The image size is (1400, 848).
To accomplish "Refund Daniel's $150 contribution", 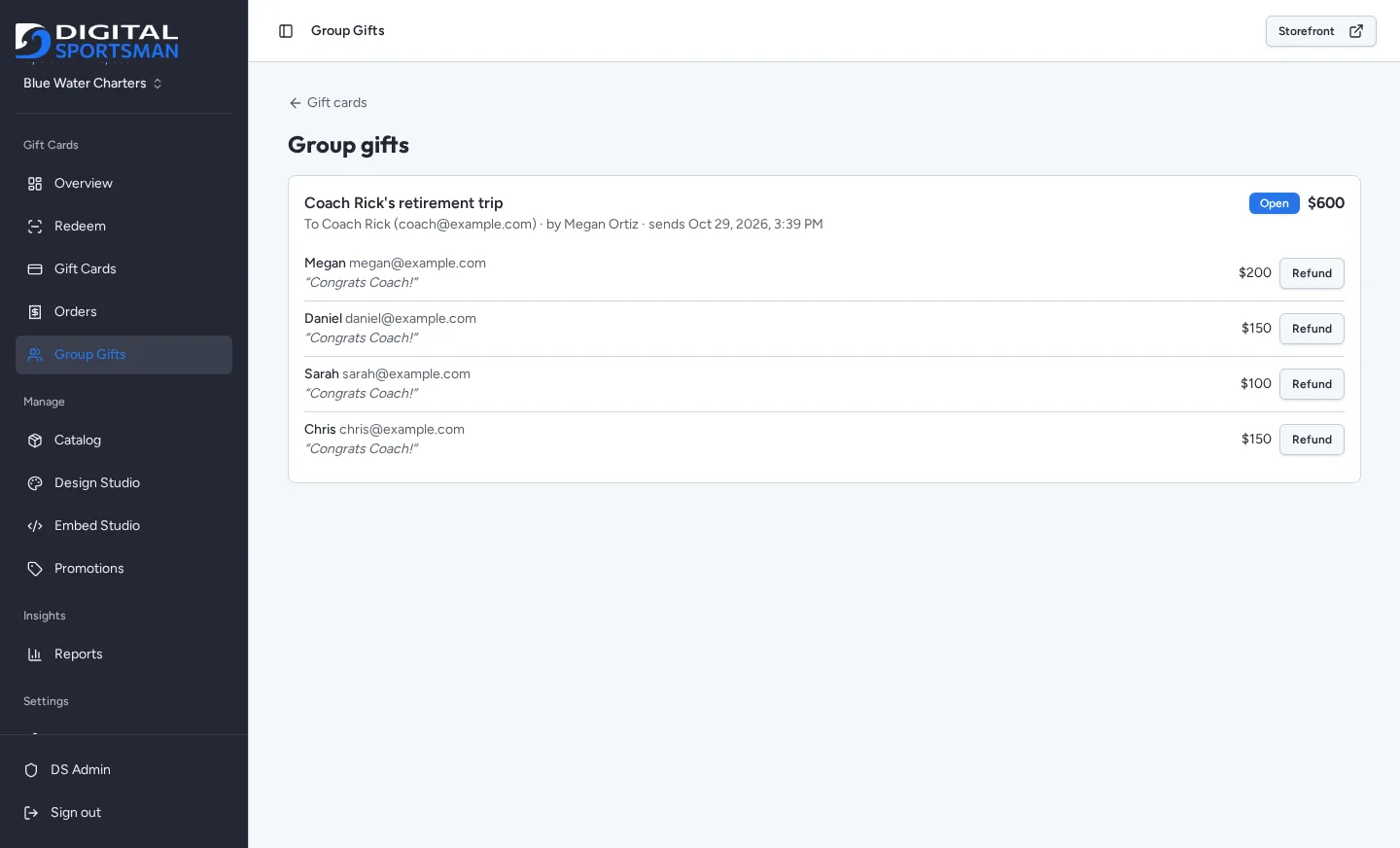I will pos(1312,329).
